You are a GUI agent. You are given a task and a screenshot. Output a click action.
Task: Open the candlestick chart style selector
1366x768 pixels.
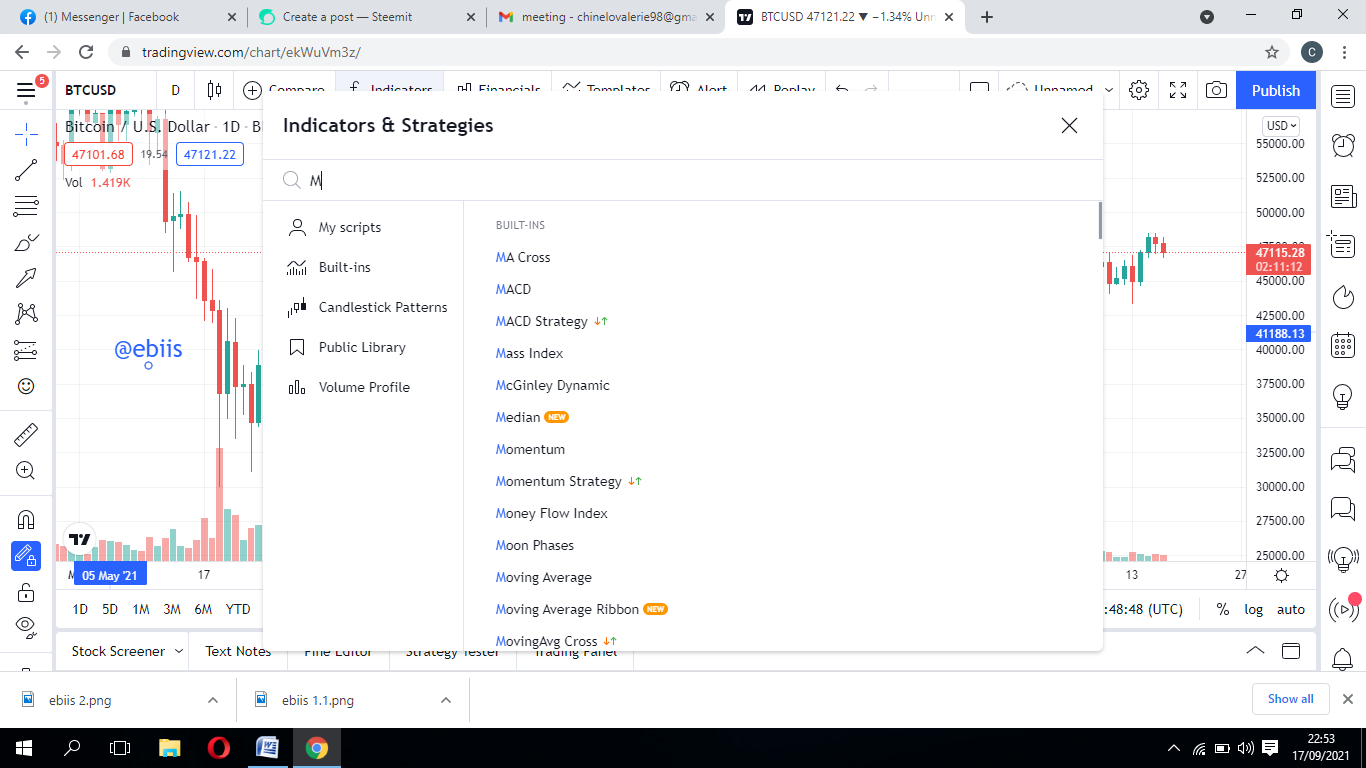[x=214, y=90]
